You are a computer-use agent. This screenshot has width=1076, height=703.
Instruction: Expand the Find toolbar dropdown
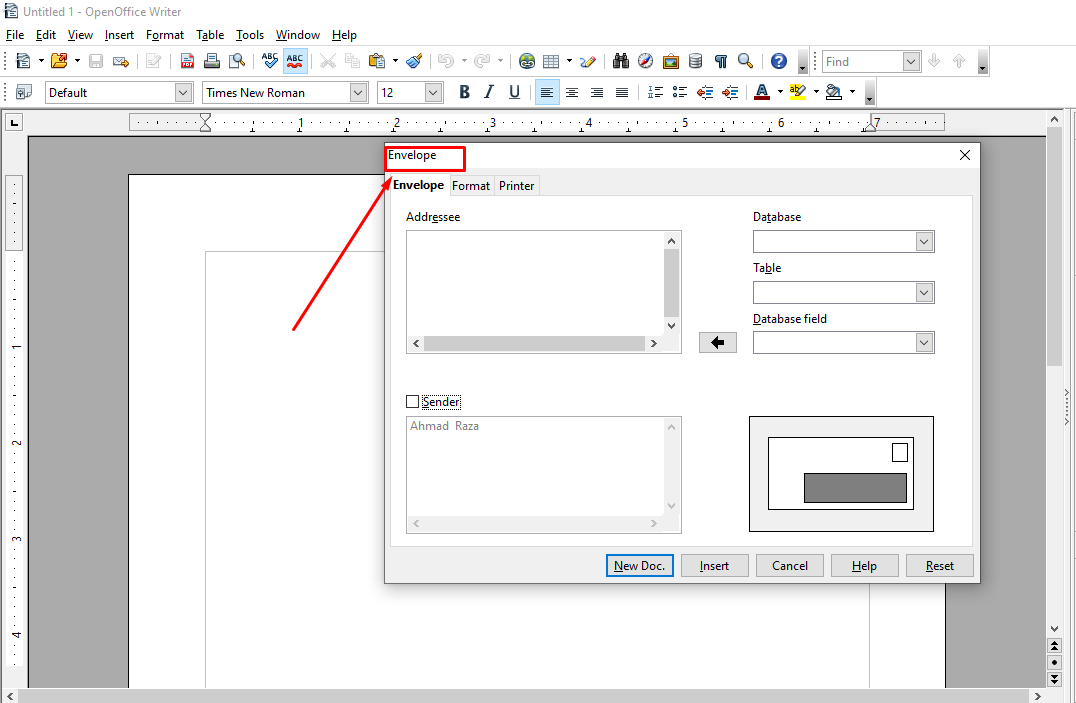click(911, 61)
